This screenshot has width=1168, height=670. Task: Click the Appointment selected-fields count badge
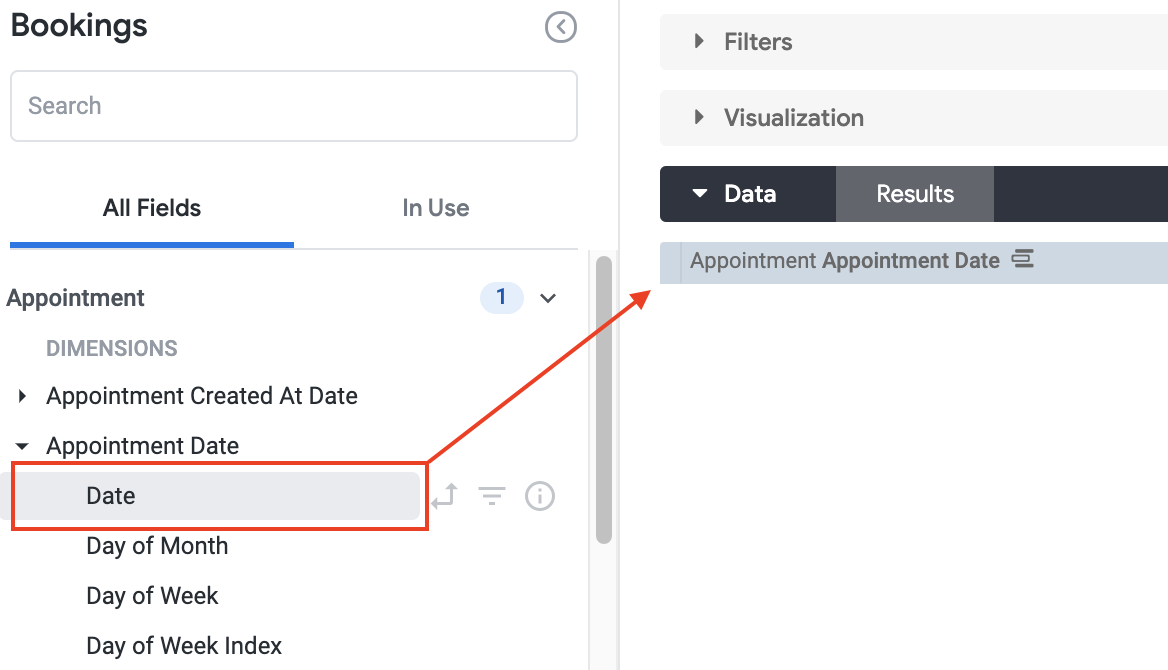tap(501, 297)
